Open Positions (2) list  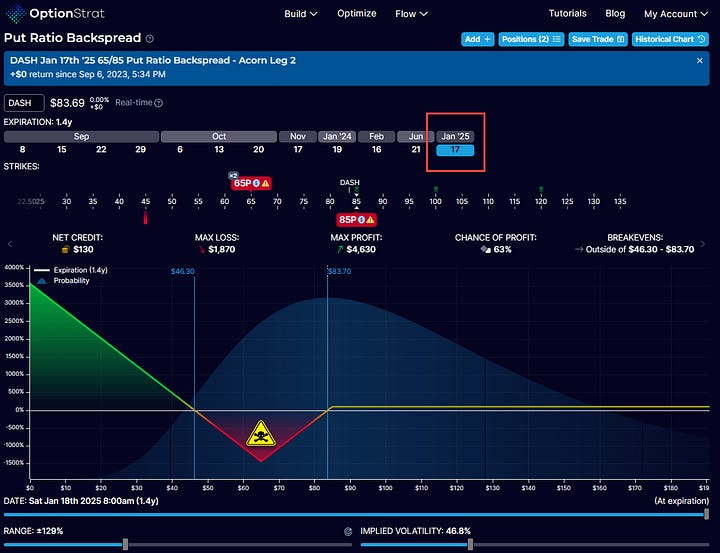531,40
